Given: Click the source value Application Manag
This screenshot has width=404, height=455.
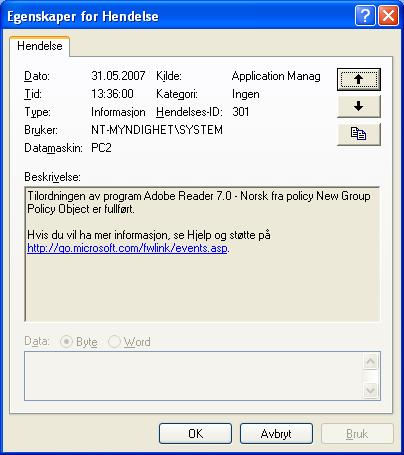Looking at the screenshot, I should pos(276,76).
